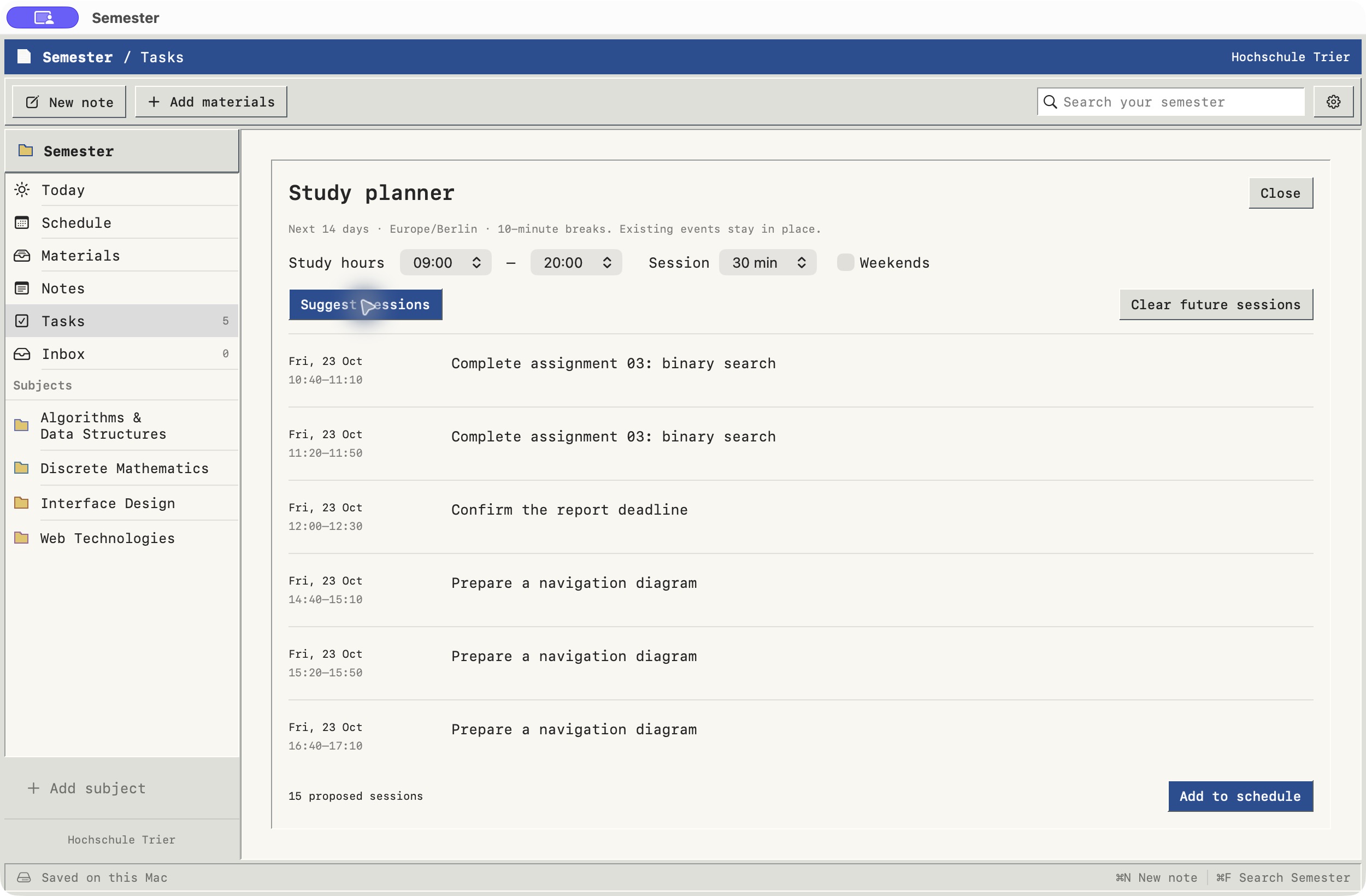Click the Semester folder icon in the sidebar header
The width and height of the screenshot is (1366, 896).
(25, 150)
